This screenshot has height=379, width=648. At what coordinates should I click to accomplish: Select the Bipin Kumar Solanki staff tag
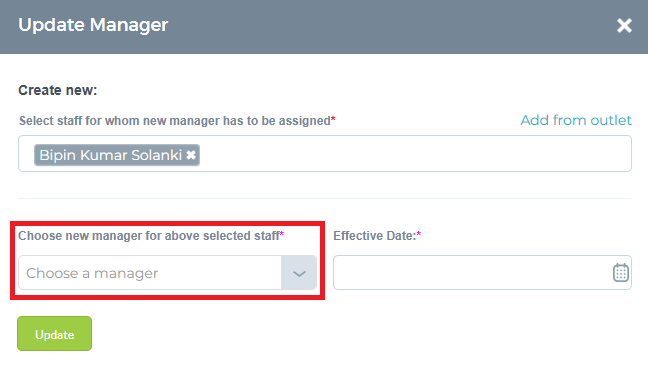[117, 155]
